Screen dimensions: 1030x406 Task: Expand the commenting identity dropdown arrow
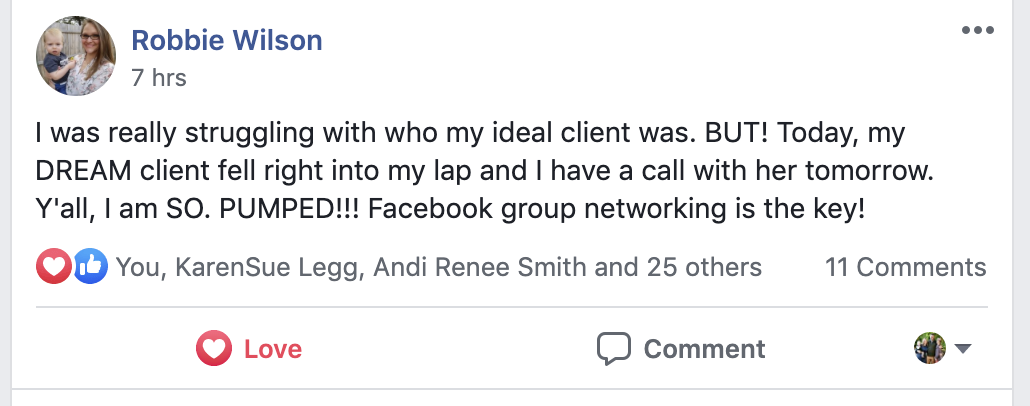(964, 348)
